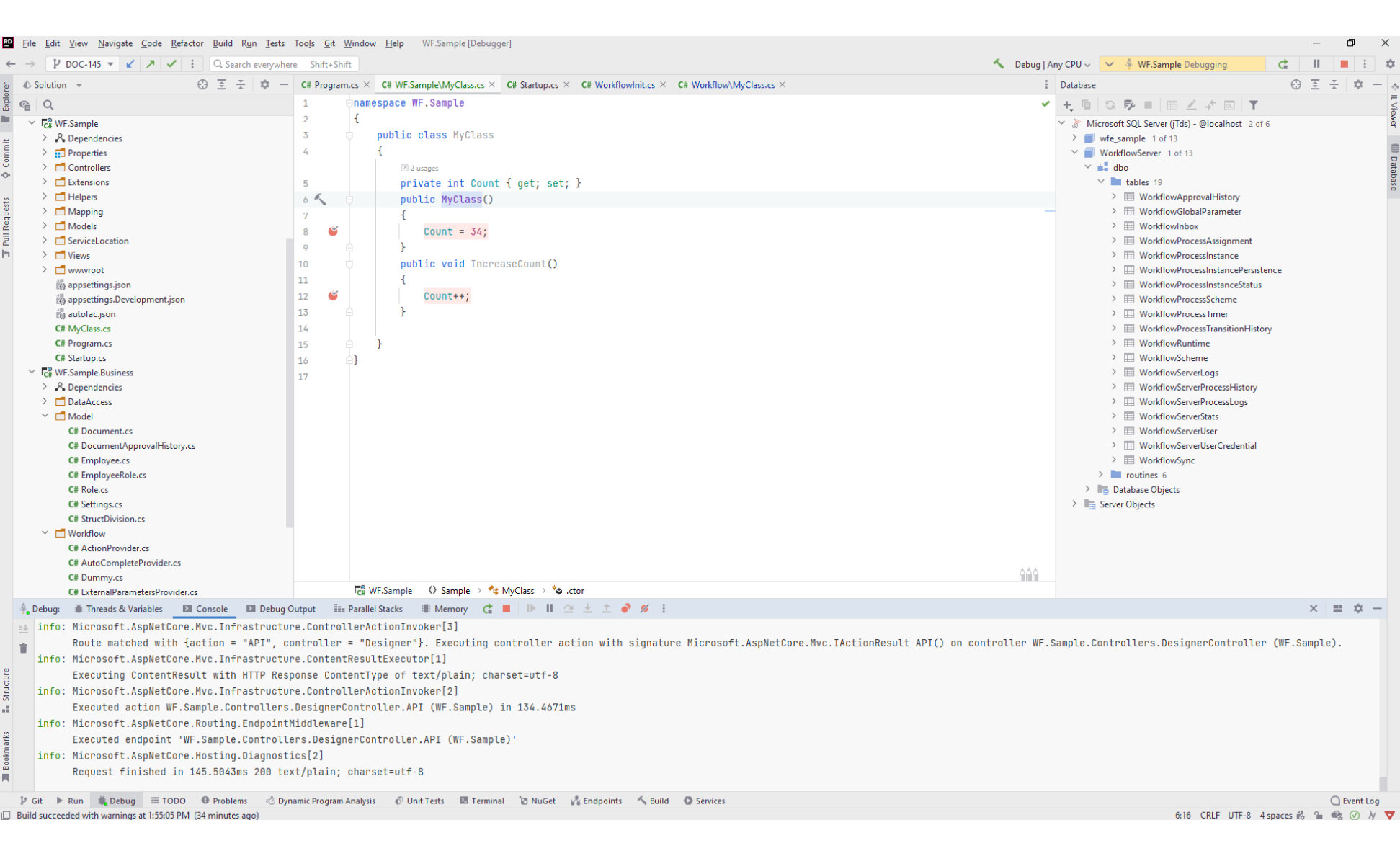Screen dimensions: 1400x856
Task: Stop debugging with the red square at top
Action: (1344, 64)
